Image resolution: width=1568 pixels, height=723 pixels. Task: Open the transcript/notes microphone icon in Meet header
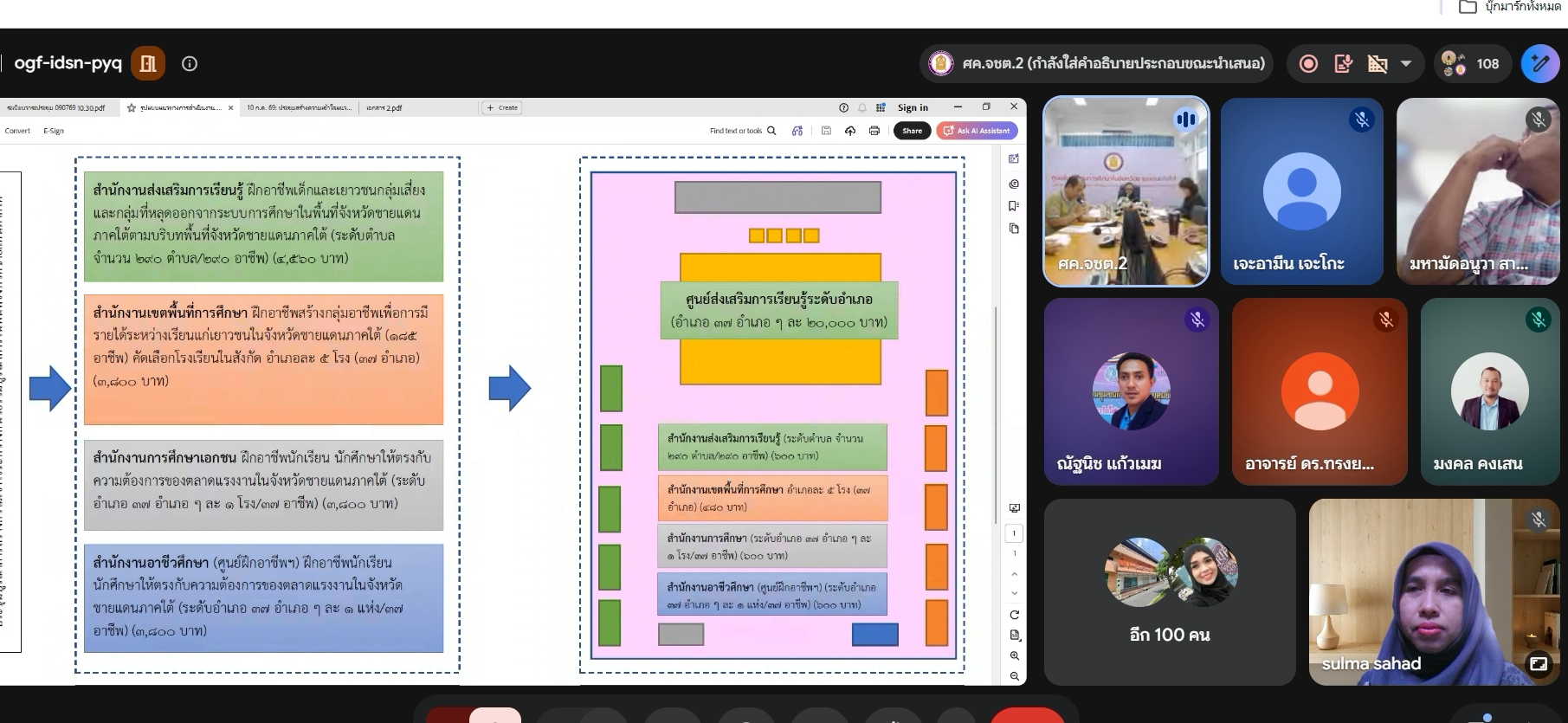[1343, 63]
